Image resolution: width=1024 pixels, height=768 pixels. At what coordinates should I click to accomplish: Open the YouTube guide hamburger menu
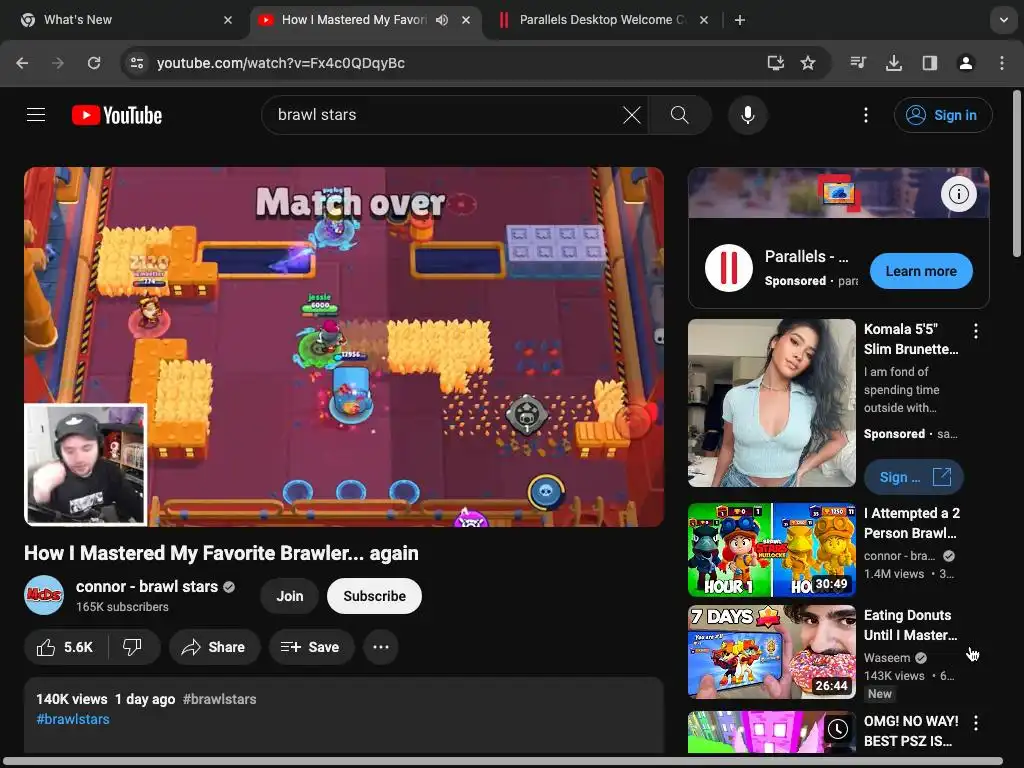(36, 115)
